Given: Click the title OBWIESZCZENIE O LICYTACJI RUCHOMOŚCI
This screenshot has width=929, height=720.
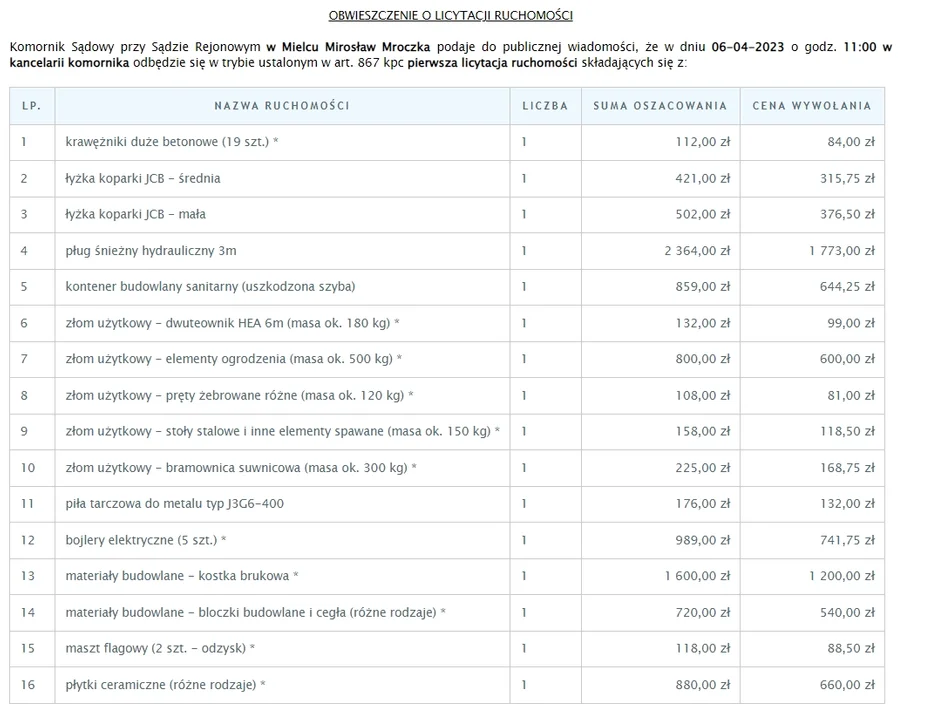Looking at the screenshot, I should click(450, 15).
